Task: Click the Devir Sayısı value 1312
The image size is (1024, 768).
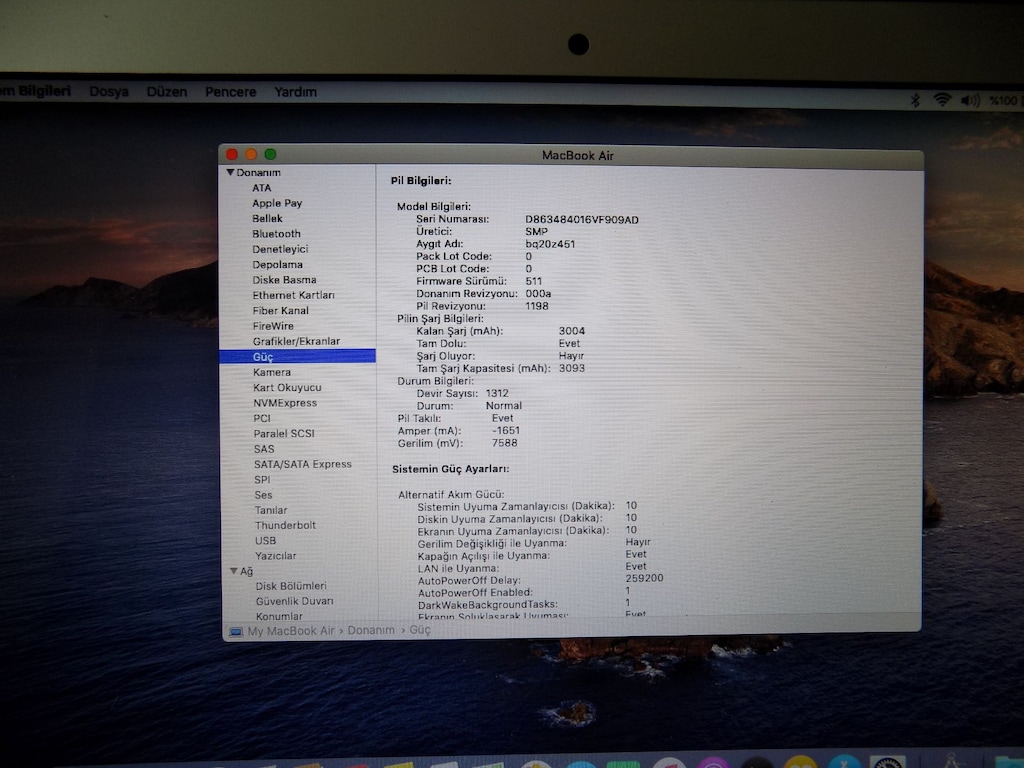Action: point(497,393)
